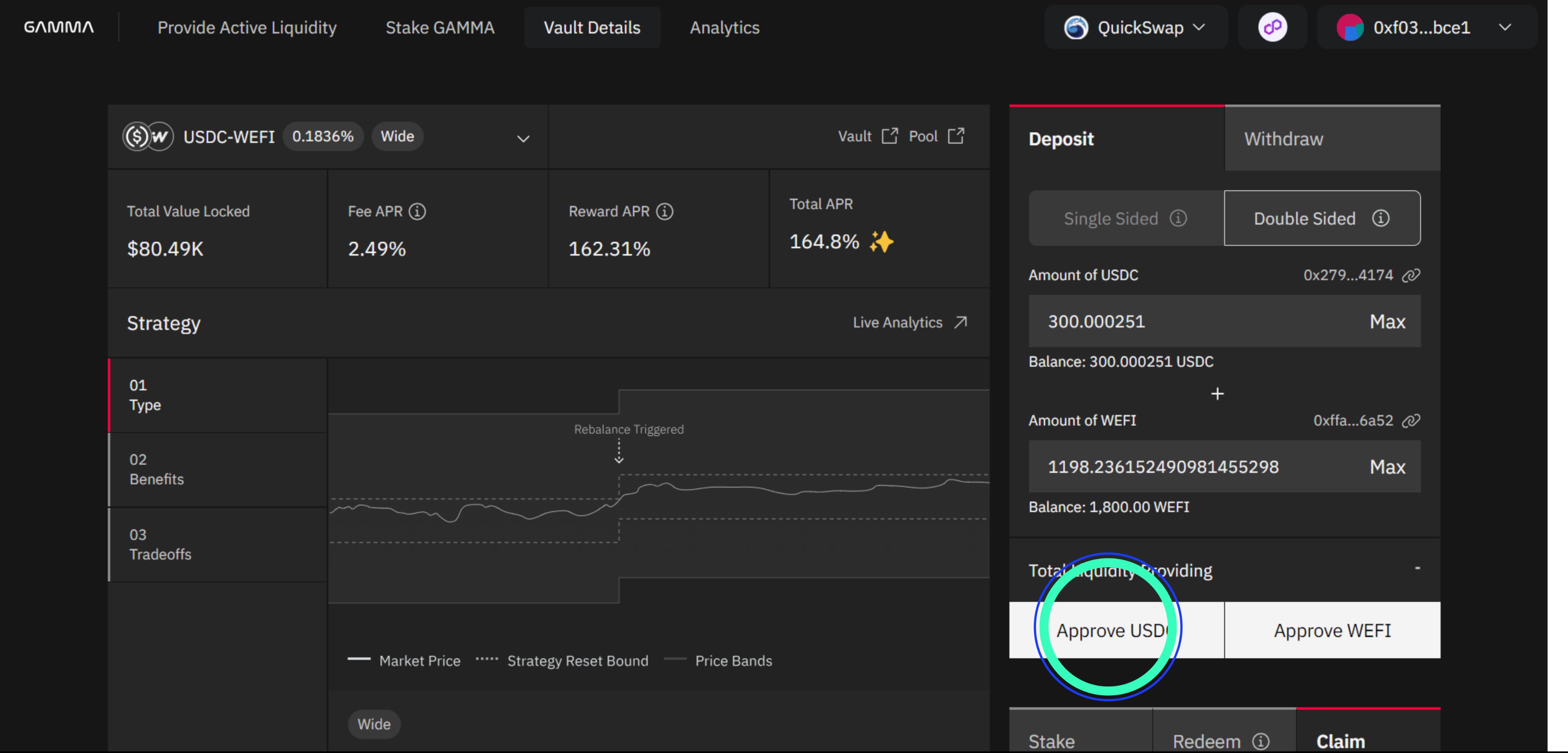1568x753 pixels.
Task: Click the Balance: 1,800.00 WEFI text
Action: click(1109, 507)
